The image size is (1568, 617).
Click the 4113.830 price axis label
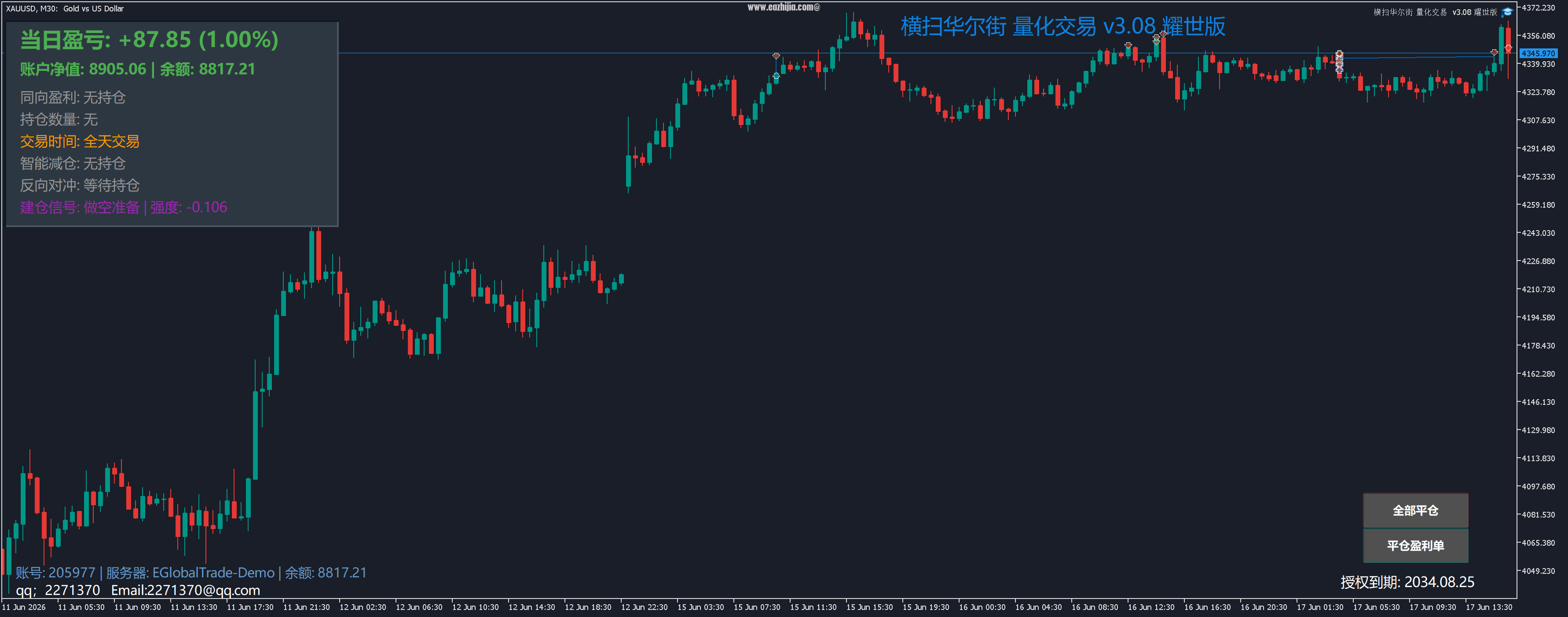click(1538, 459)
